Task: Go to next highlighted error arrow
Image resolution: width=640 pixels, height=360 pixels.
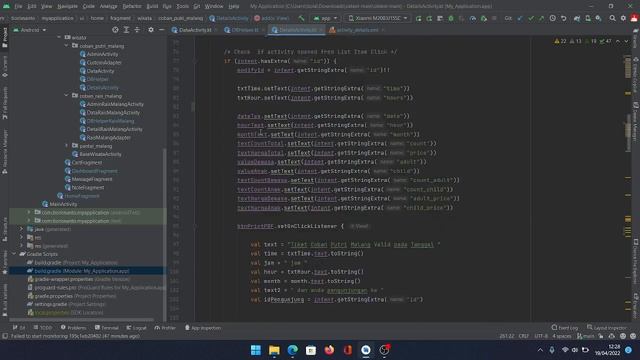Action: click(626, 41)
